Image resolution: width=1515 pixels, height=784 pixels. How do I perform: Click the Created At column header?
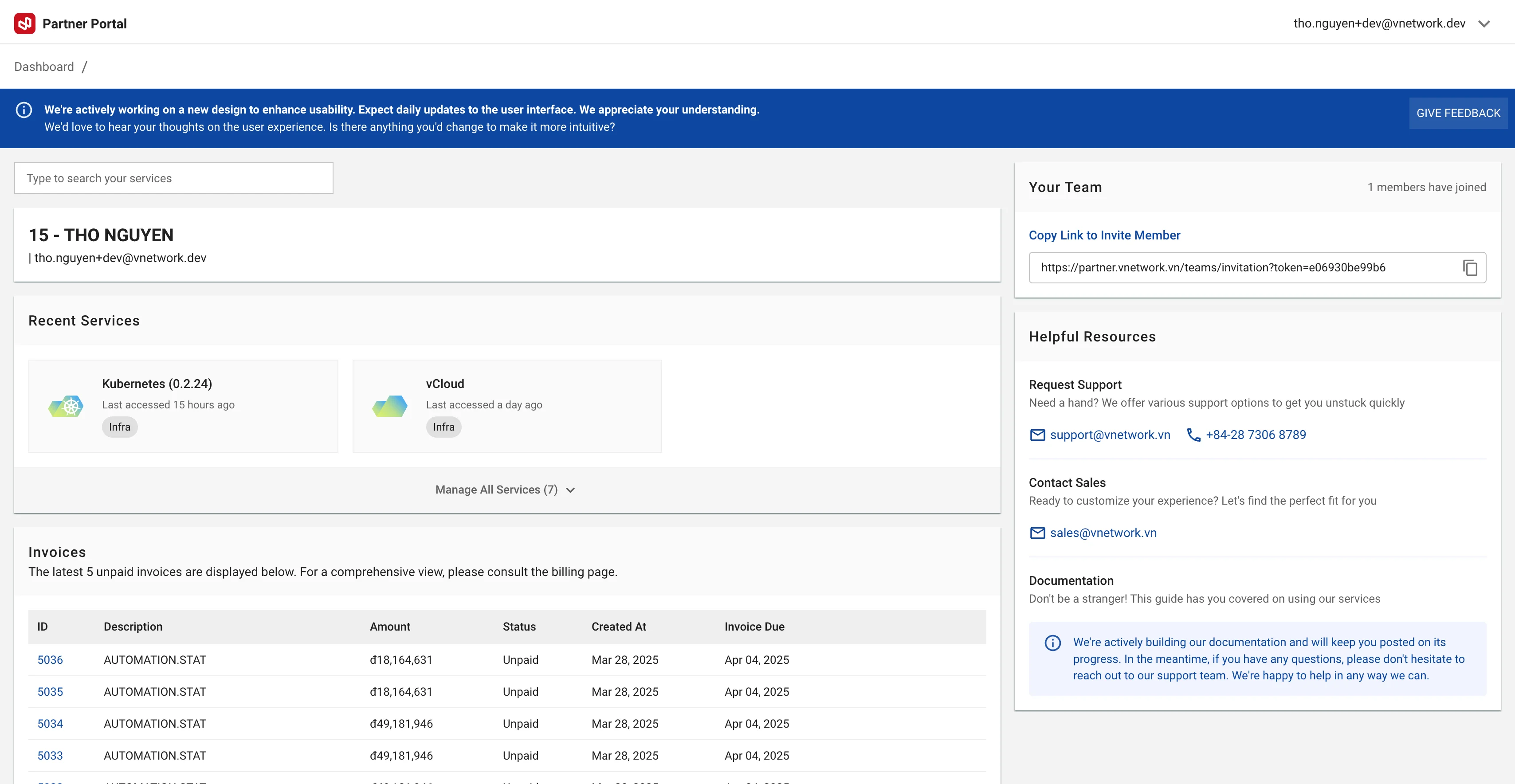coord(619,627)
